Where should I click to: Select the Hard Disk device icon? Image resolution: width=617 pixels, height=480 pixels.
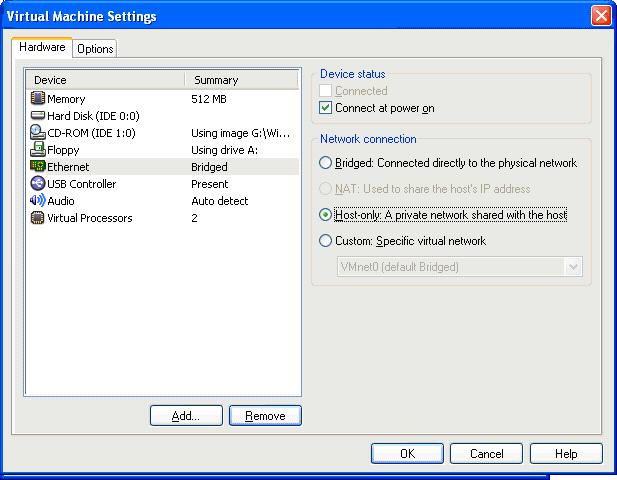coord(38,116)
